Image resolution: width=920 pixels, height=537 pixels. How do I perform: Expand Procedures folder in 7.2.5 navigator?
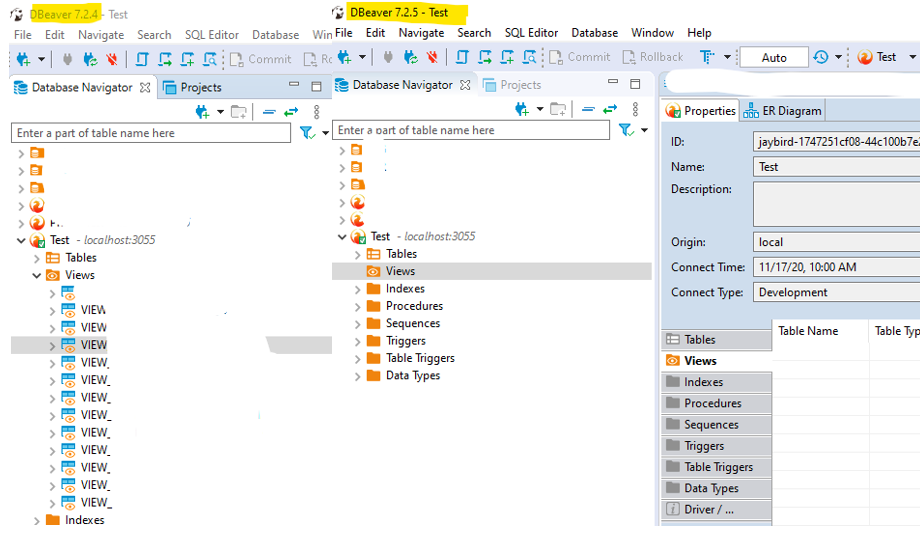[358, 307]
